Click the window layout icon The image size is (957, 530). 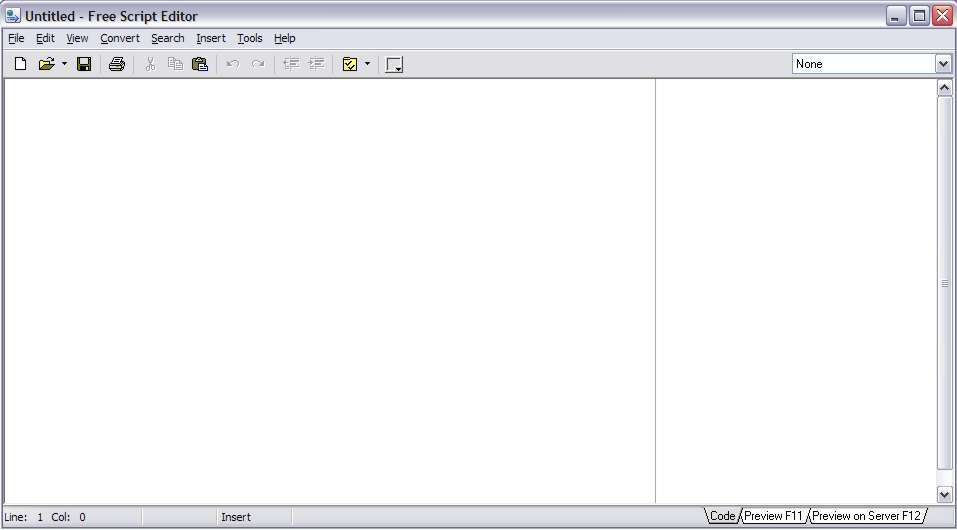pos(394,65)
